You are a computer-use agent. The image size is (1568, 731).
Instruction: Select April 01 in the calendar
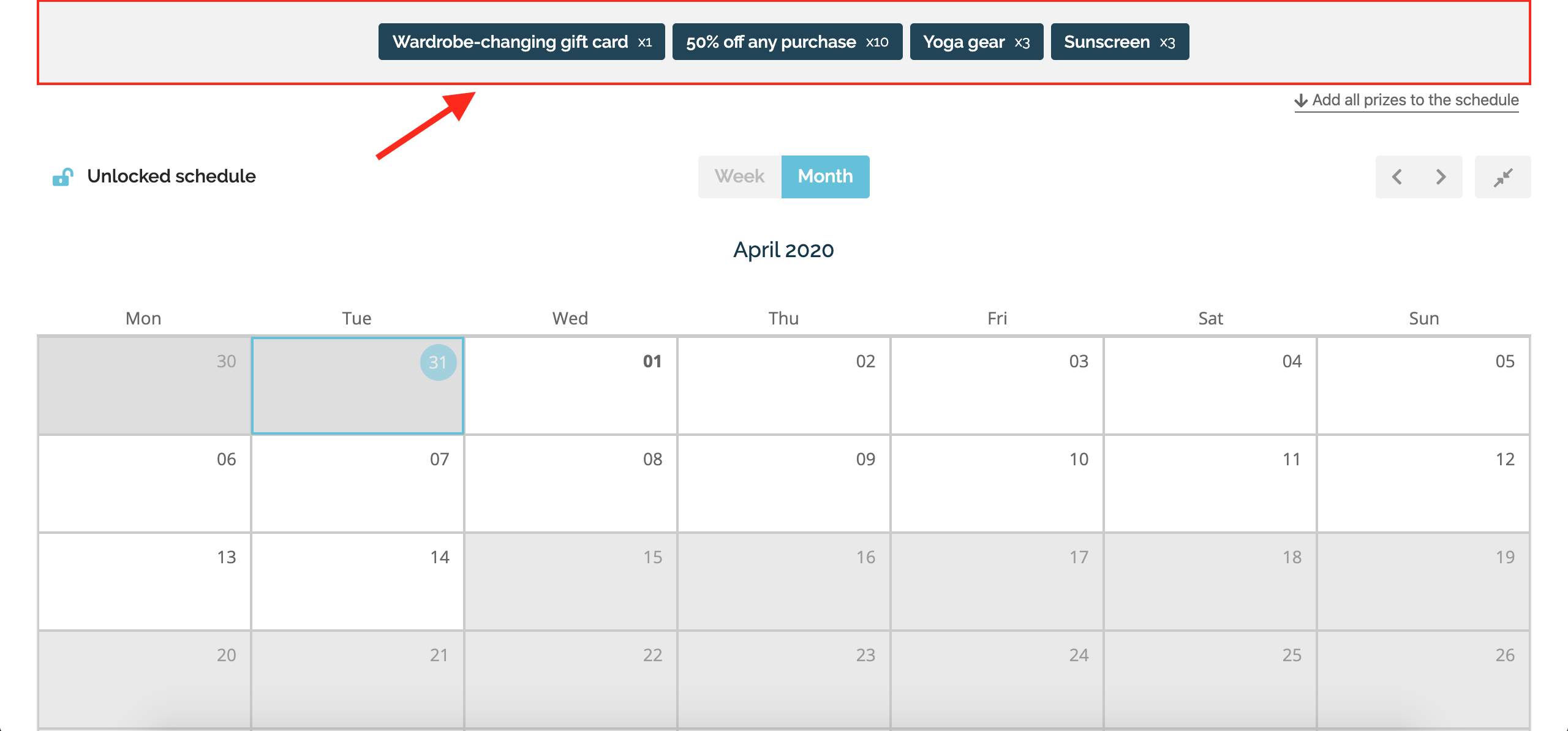tap(571, 386)
